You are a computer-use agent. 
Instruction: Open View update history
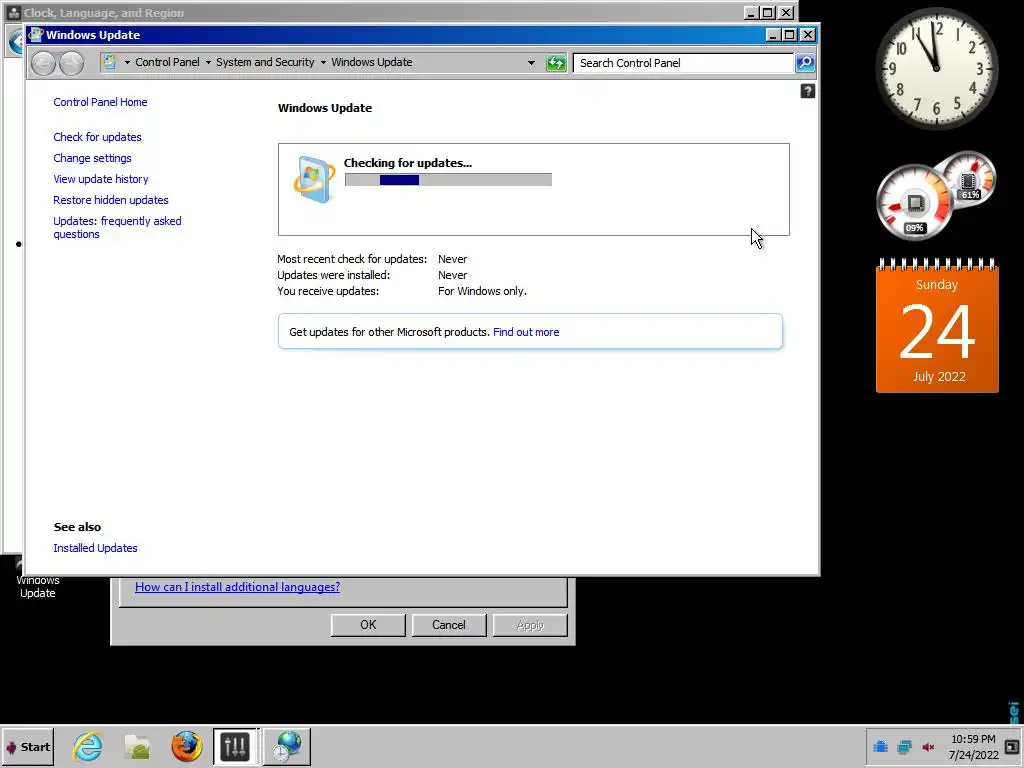coord(101,179)
